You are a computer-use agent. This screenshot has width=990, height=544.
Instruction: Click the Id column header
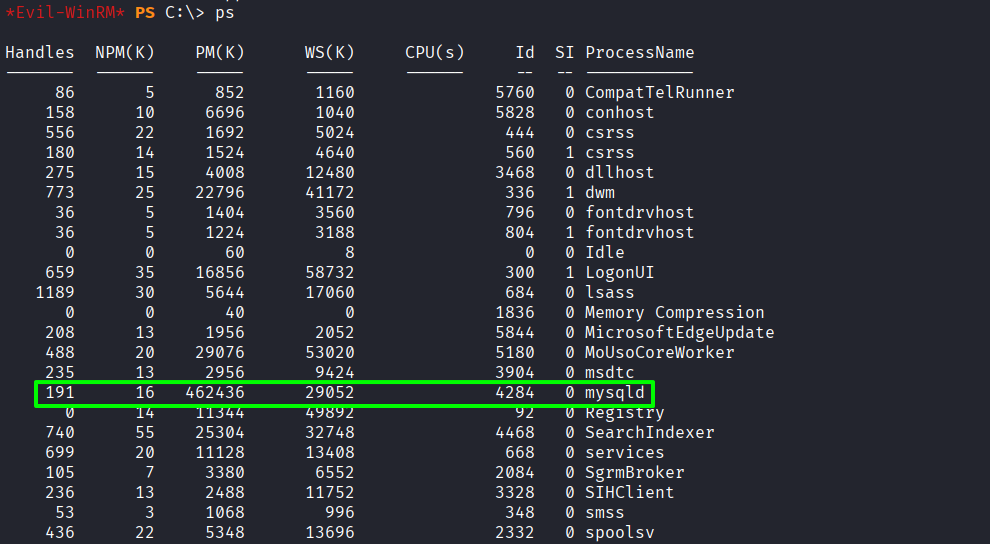524,52
